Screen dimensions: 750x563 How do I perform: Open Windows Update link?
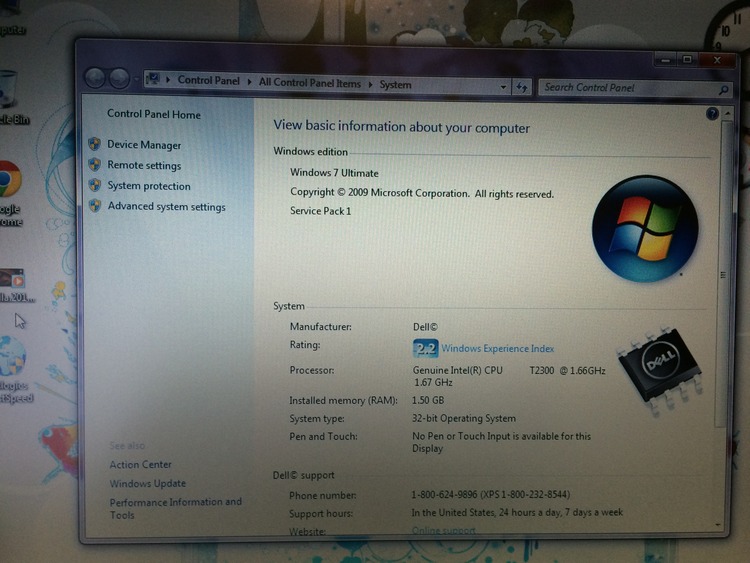click(147, 484)
